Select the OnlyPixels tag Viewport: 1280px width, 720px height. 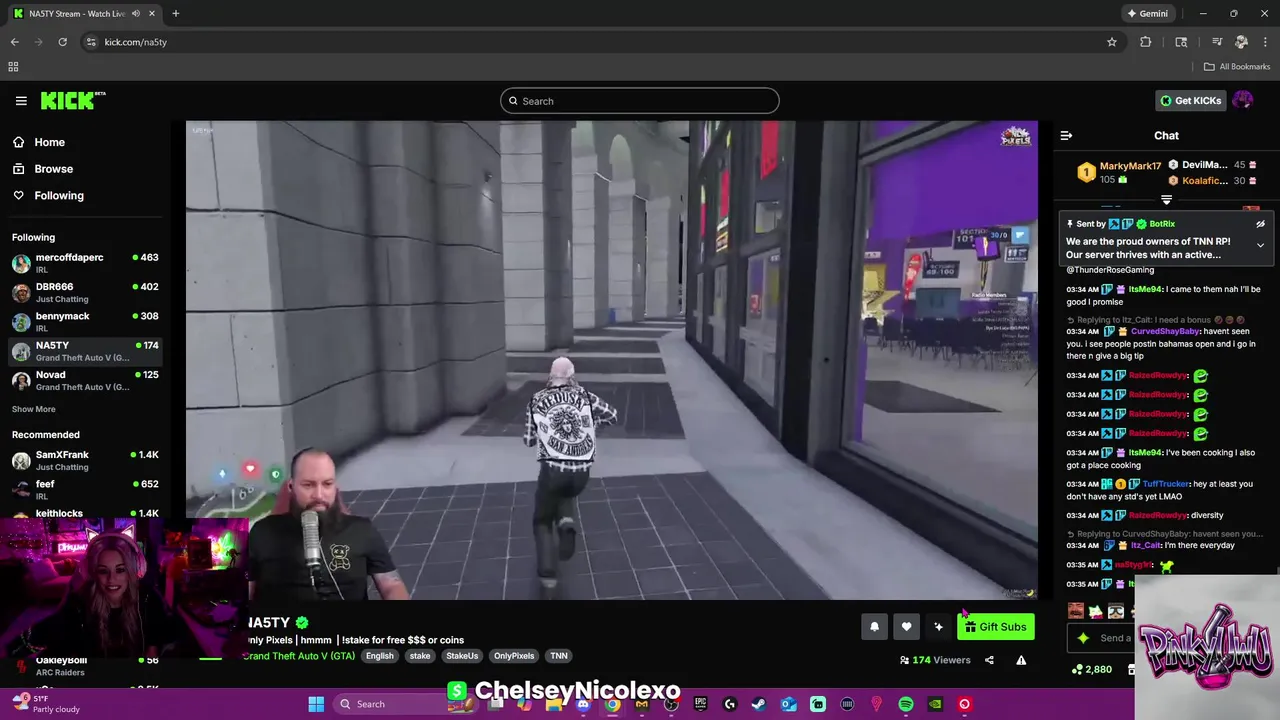click(x=514, y=656)
